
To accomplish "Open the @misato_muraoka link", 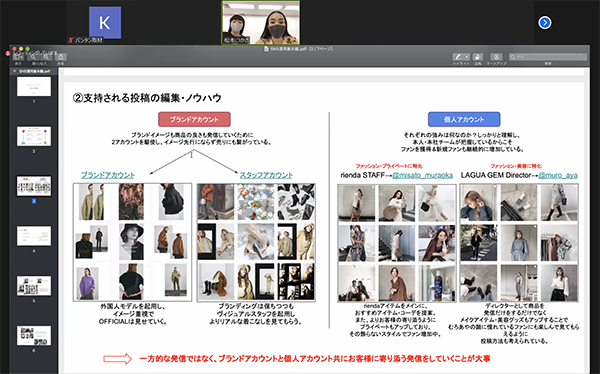I will point(422,175).
